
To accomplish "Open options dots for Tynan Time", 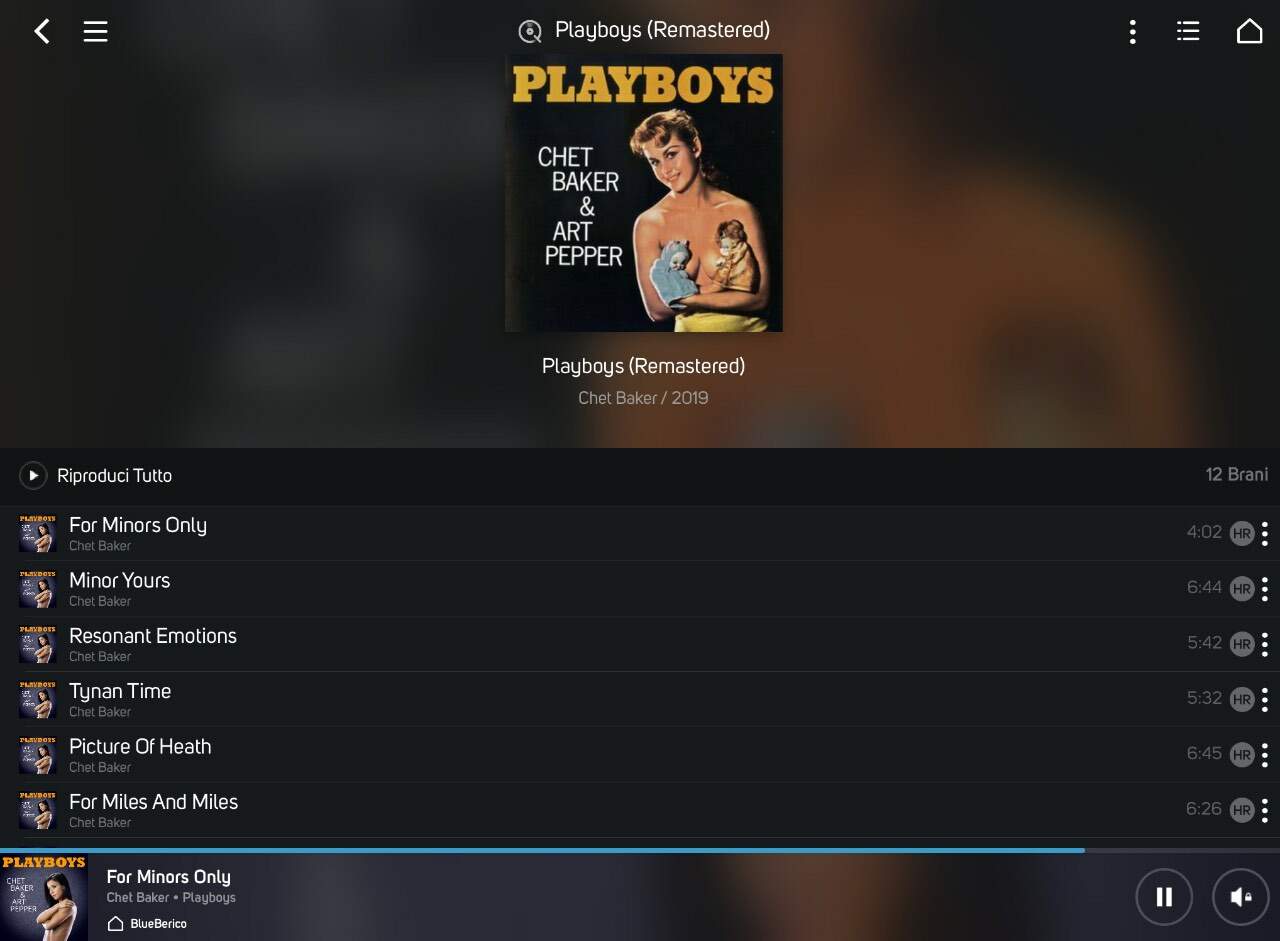I will tap(1265, 699).
